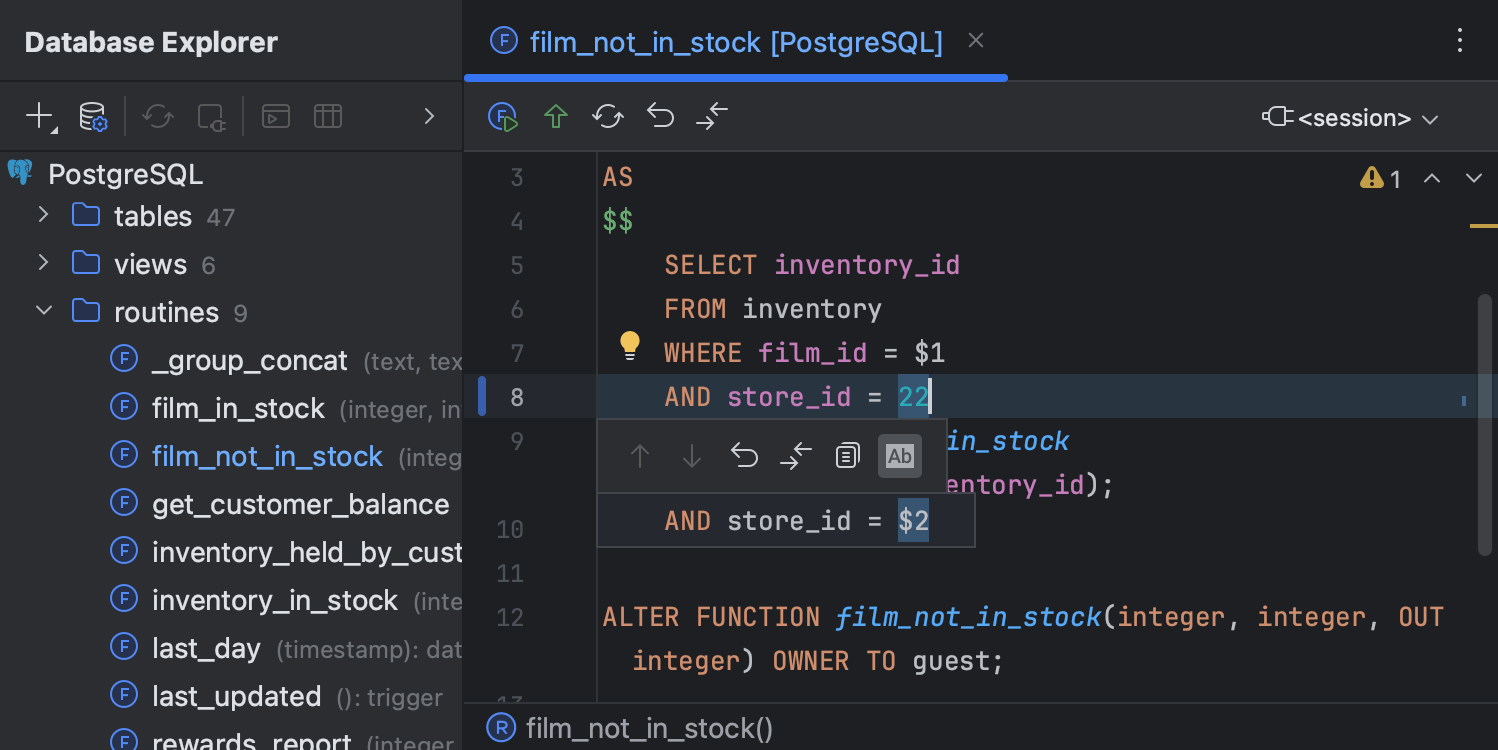The width and height of the screenshot is (1498, 750).
Task: Toggle the Ab word-difference highlight button
Action: coord(899,456)
